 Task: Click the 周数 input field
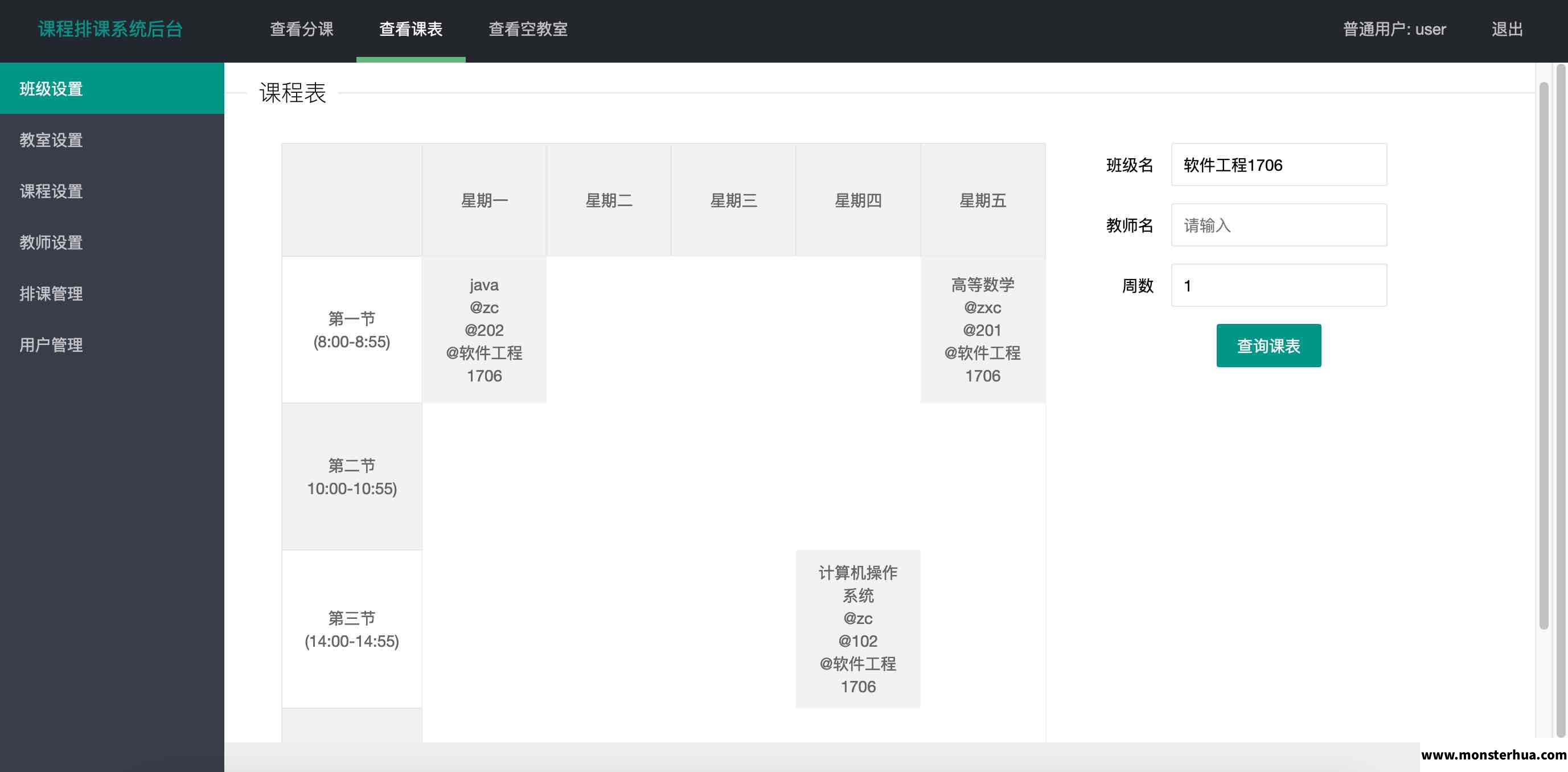tap(1279, 285)
